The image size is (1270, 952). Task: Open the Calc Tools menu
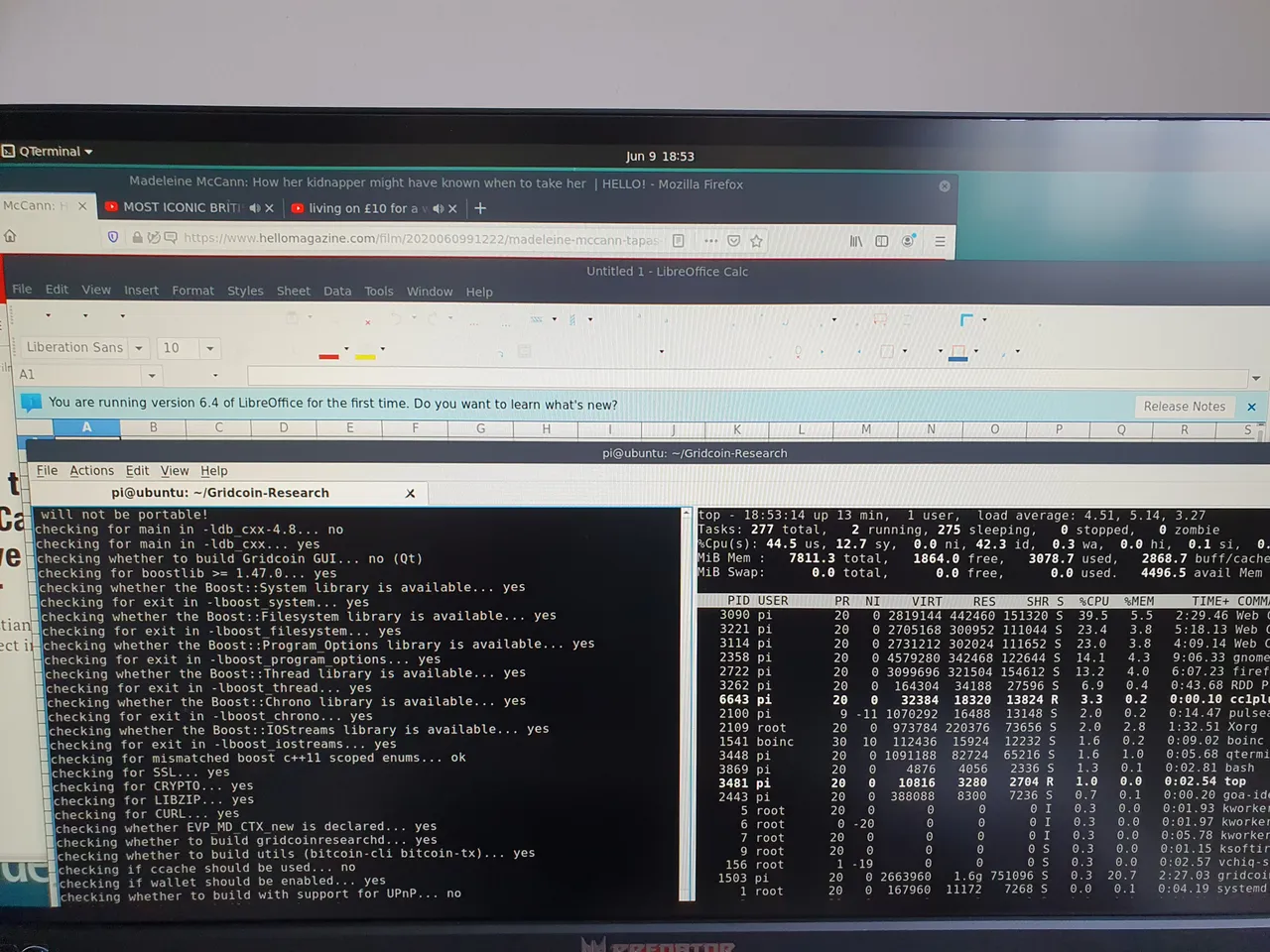pos(379,291)
